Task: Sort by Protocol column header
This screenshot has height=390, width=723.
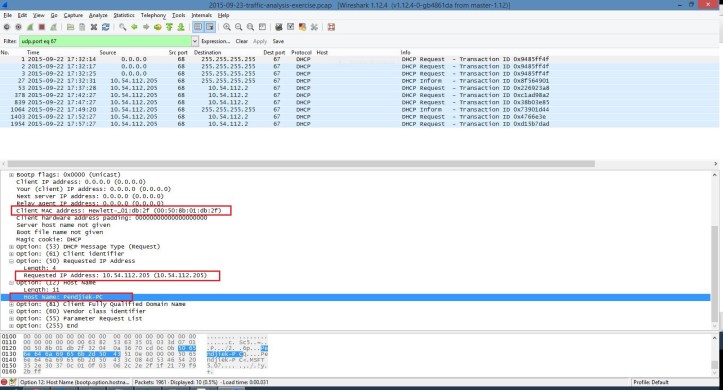Action: 302,53
